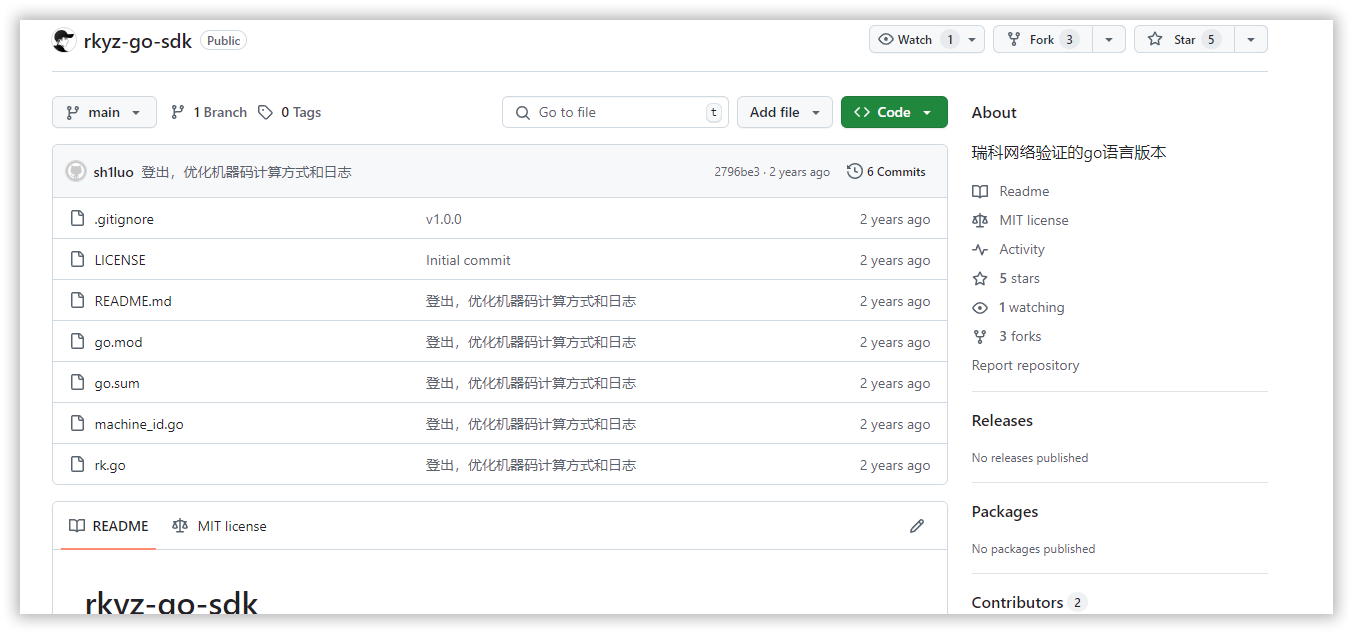Click the Go to file search field

[x=615, y=112]
